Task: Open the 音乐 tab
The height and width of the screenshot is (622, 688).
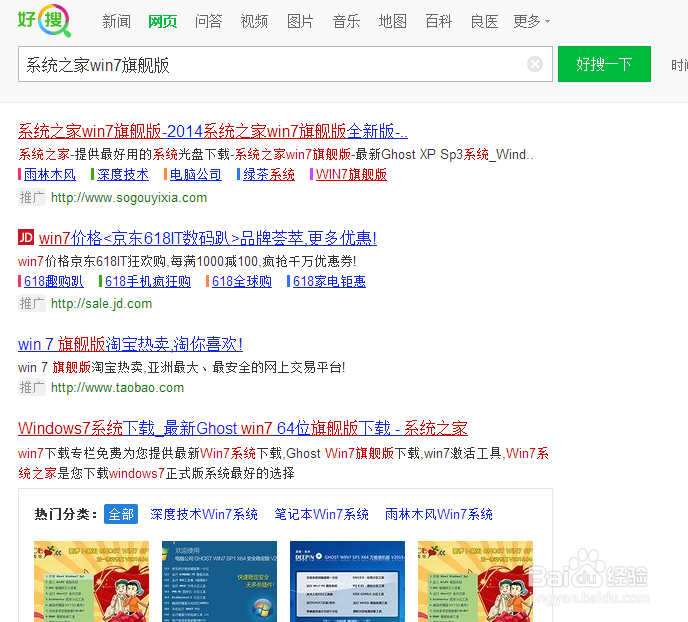Action: coord(346,21)
